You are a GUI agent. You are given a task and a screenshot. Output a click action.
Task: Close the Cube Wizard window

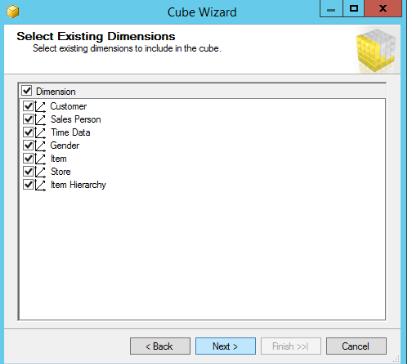coord(383,8)
